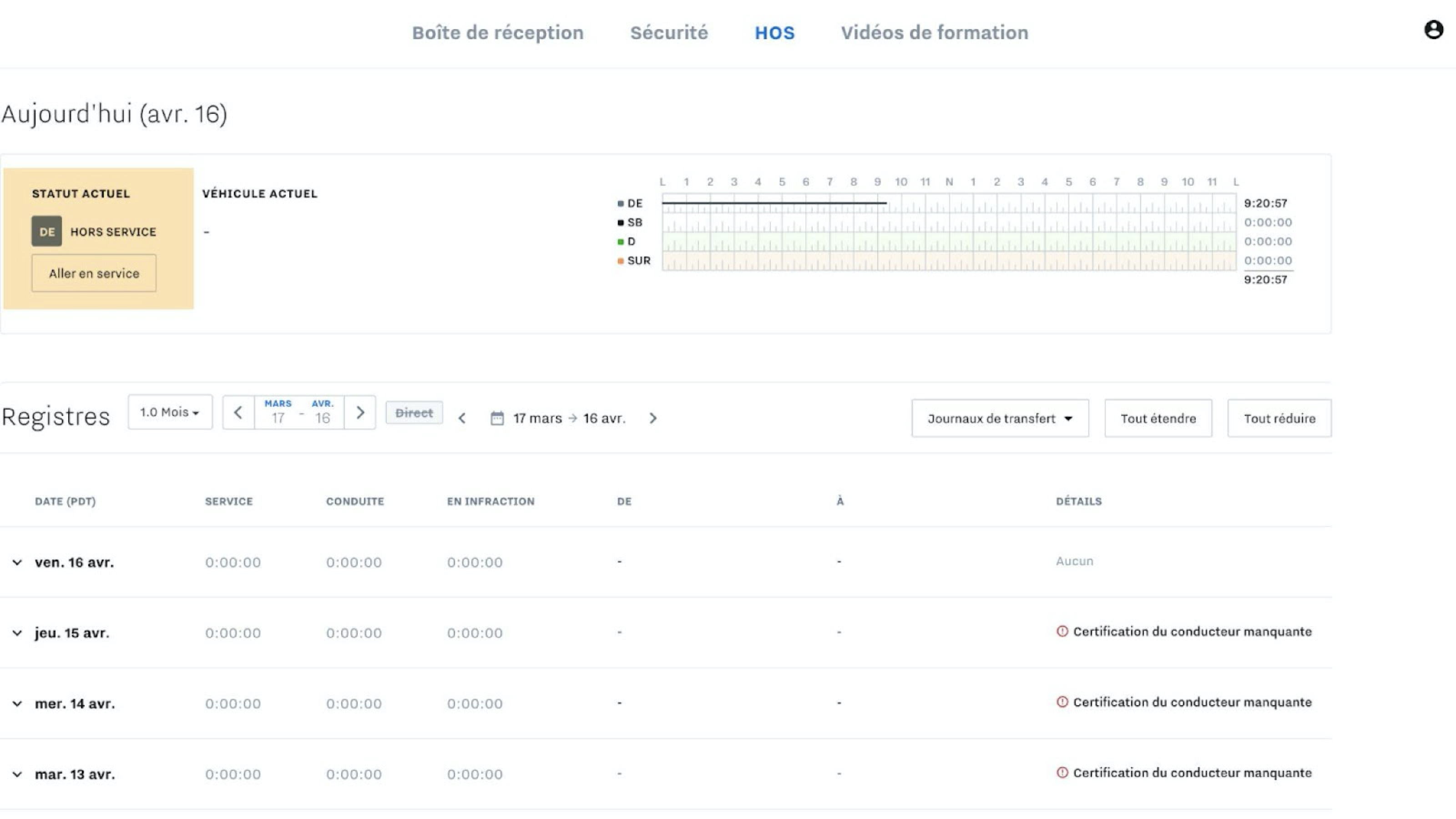The width and height of the screenshot is (1456, 819).
Task: Click Aucun in the ven. 16 avr. row
Action: tap(1074, 561)
